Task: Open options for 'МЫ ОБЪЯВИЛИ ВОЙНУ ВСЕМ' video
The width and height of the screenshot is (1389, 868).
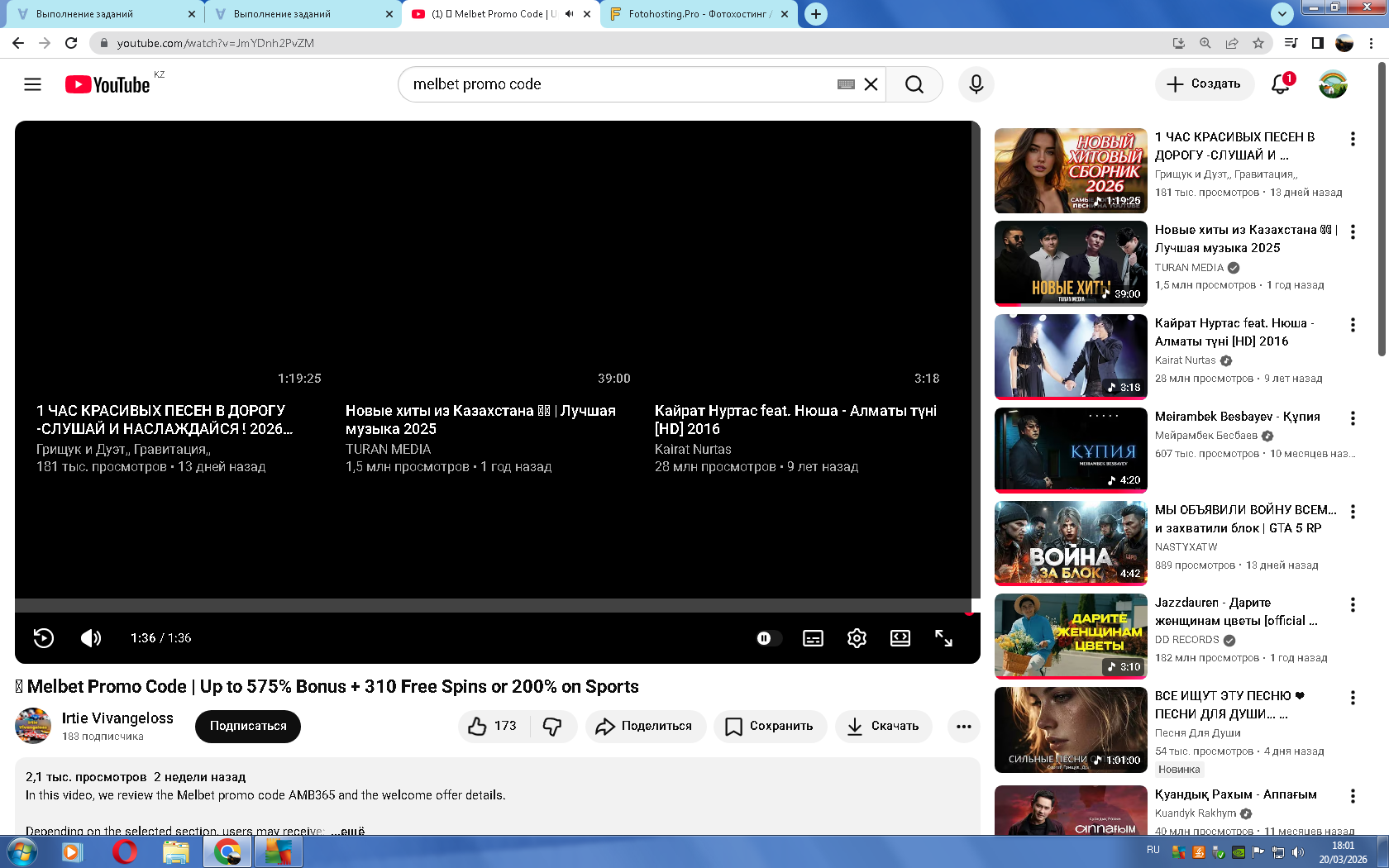Action: click(1353, 512)
